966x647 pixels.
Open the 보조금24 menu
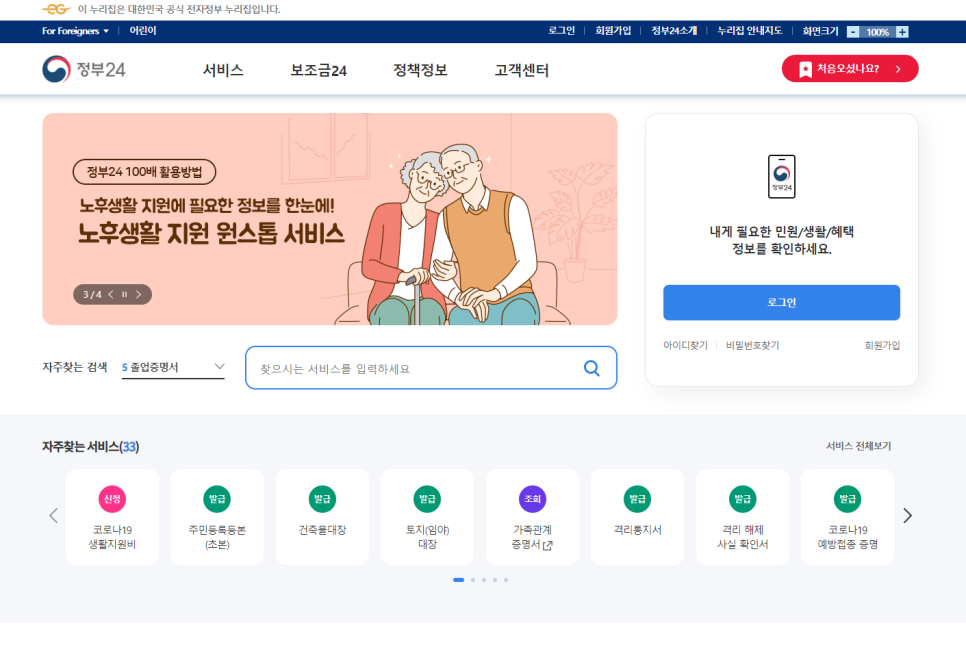pyautogui.click(x=319, y=70)
